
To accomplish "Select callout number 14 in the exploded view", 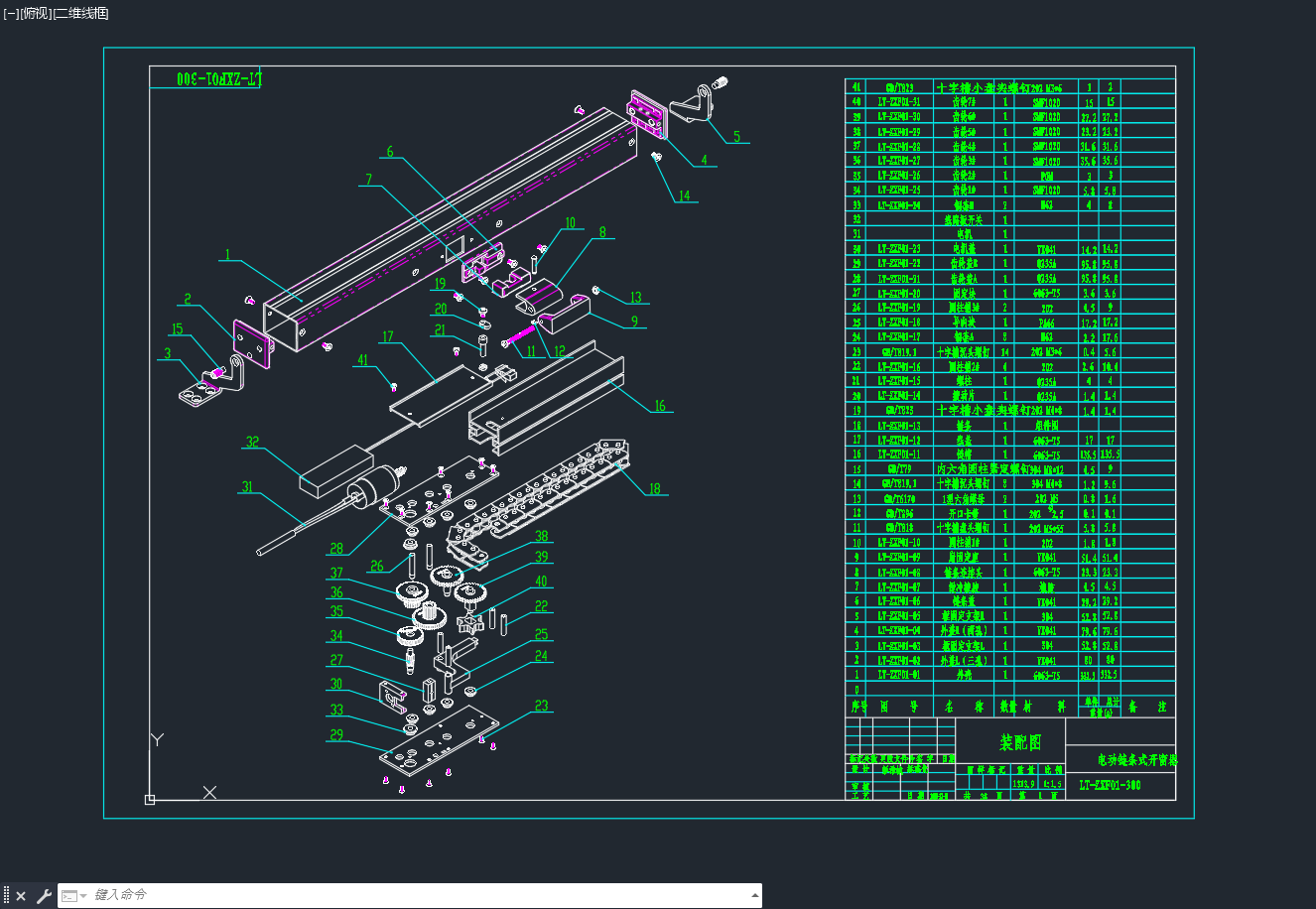I will tap(684, 195).
